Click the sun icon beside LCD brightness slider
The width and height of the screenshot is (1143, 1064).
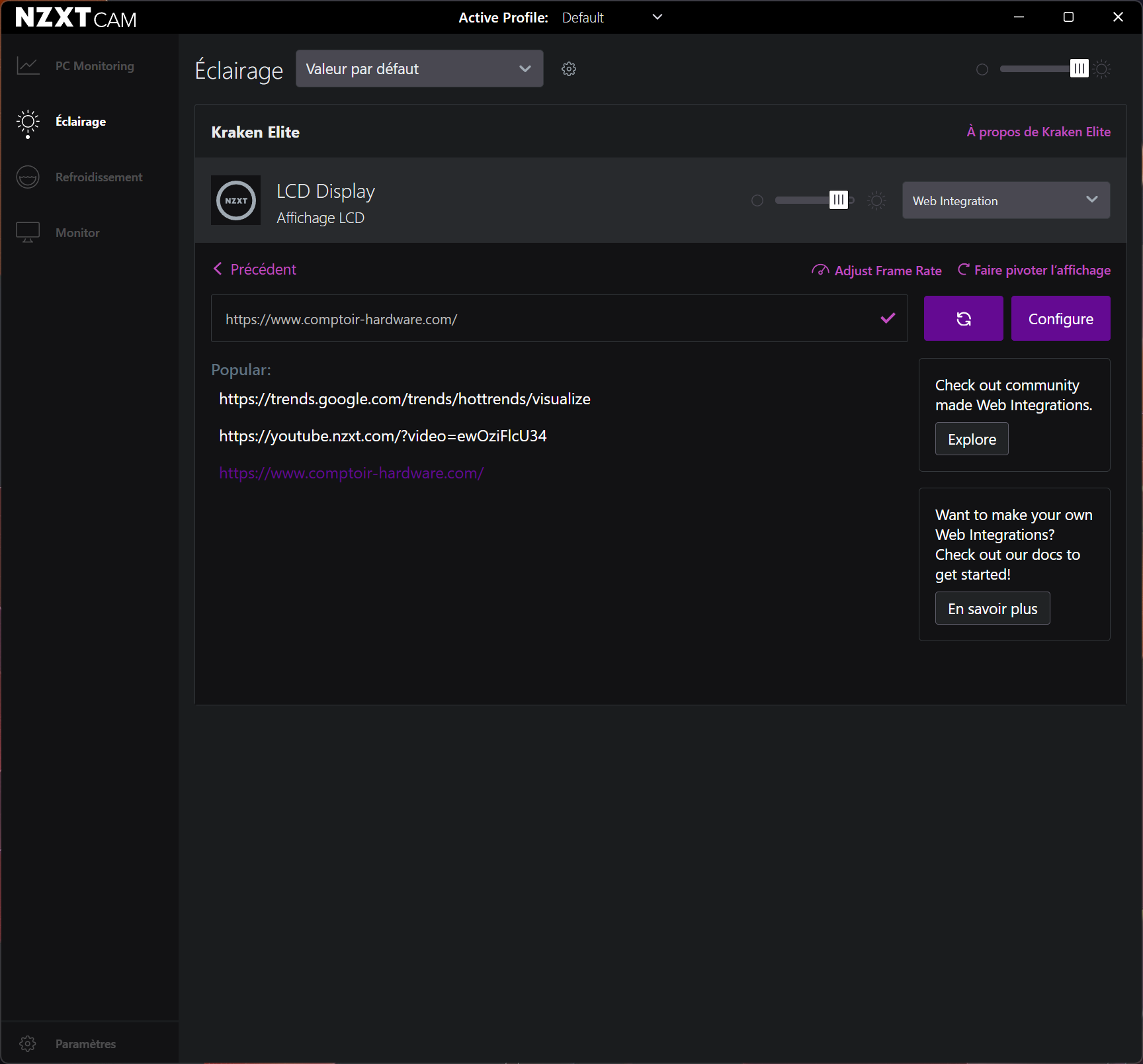tap(876, 200)
